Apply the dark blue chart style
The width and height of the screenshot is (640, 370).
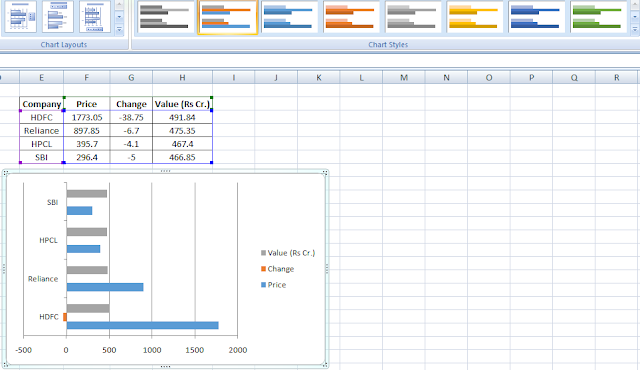(536, 17)
